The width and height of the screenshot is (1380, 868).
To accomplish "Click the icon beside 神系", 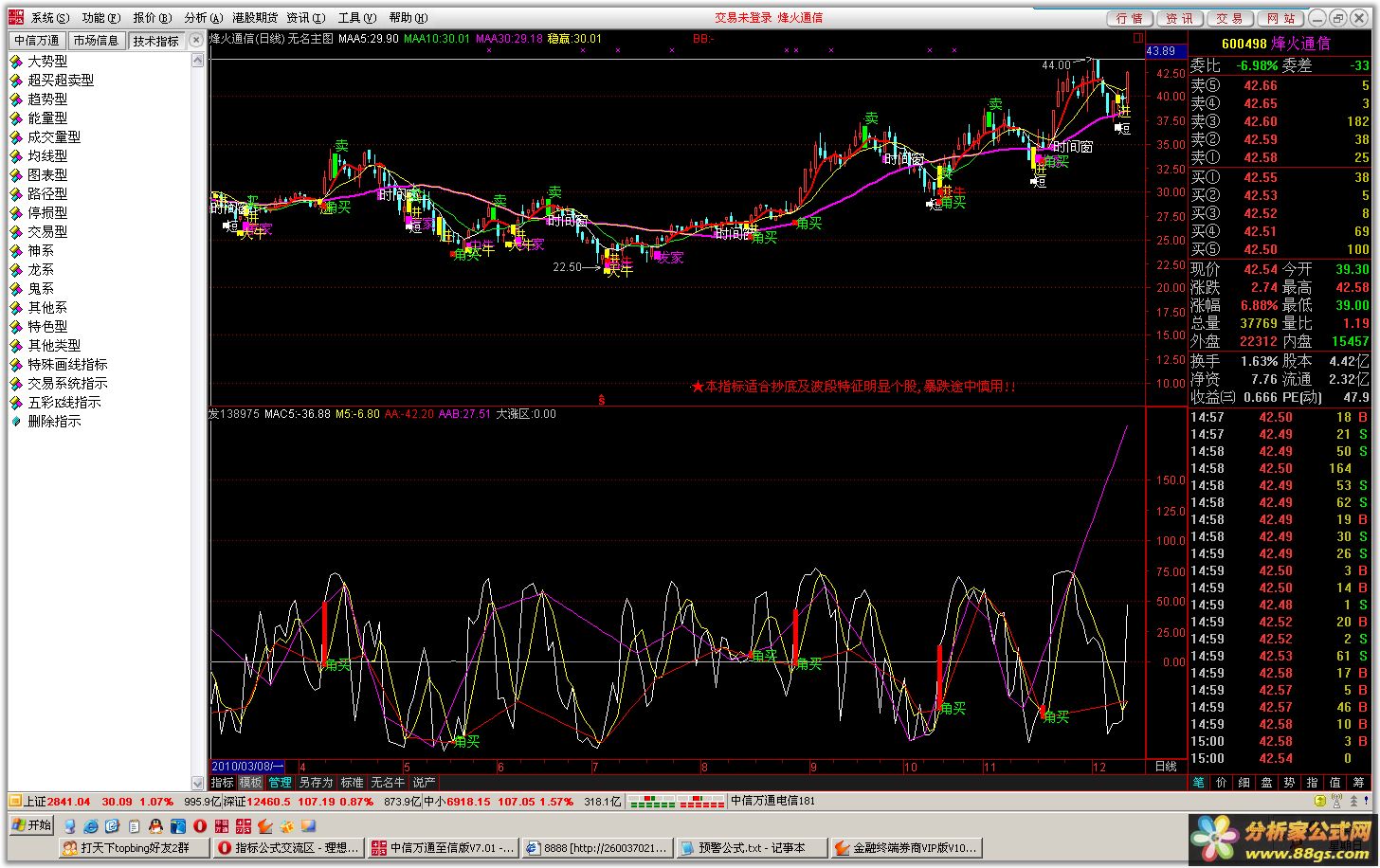I will [16, 251].
